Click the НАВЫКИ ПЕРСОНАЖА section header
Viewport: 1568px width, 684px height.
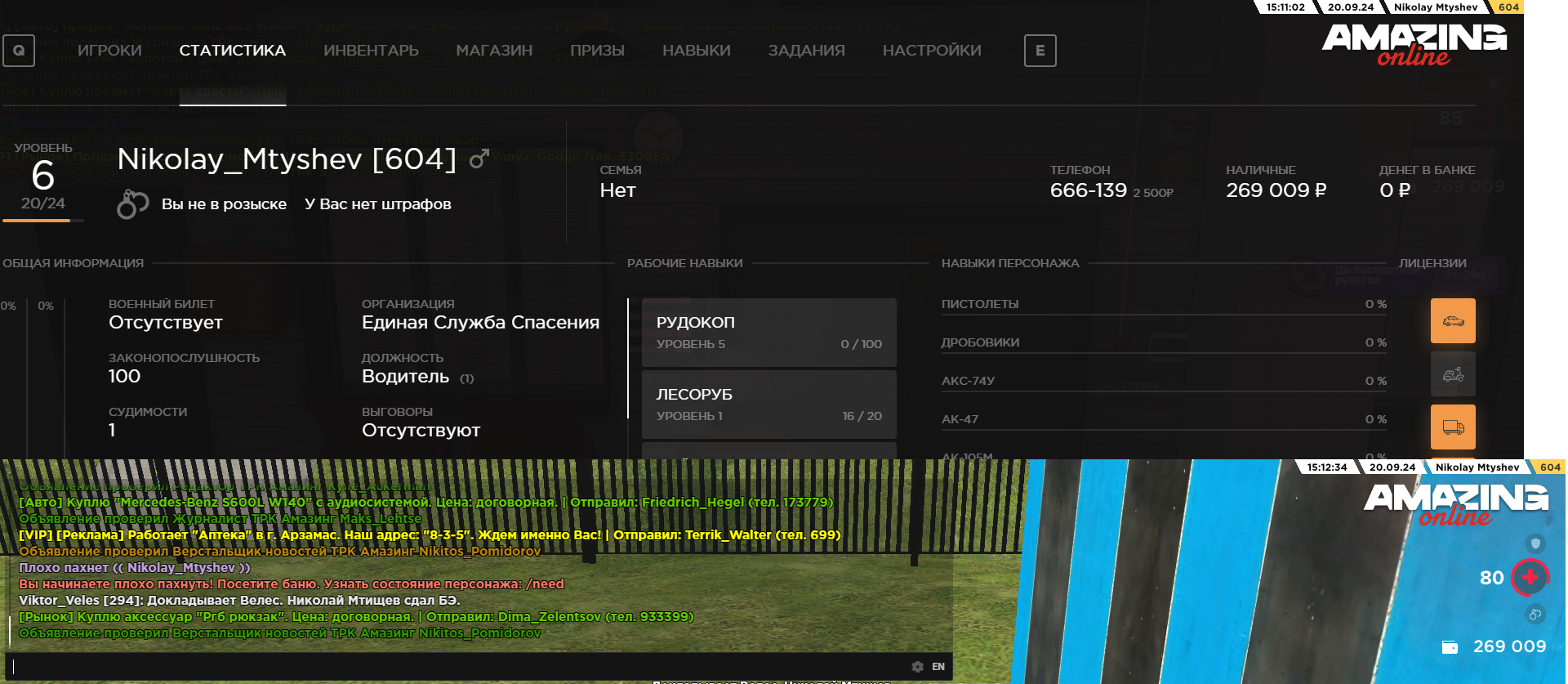pos(1010,263)
